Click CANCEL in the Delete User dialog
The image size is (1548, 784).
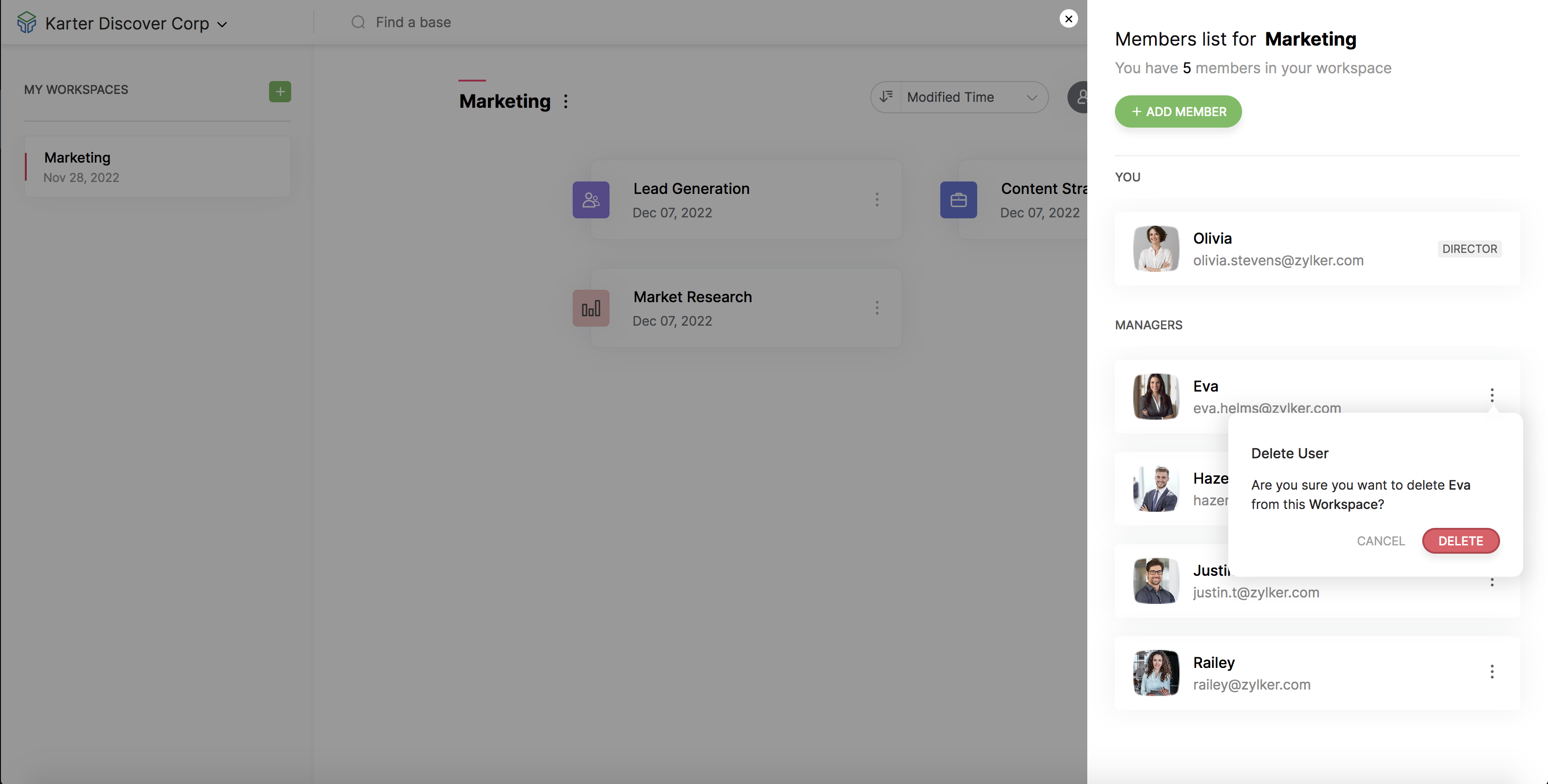(1380, 541)
